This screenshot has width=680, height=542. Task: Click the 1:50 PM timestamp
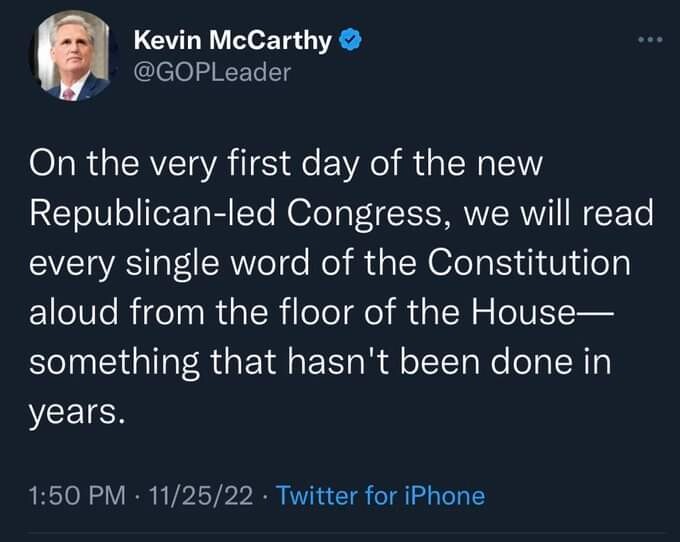pyautogui.click(x=77, y=495)
